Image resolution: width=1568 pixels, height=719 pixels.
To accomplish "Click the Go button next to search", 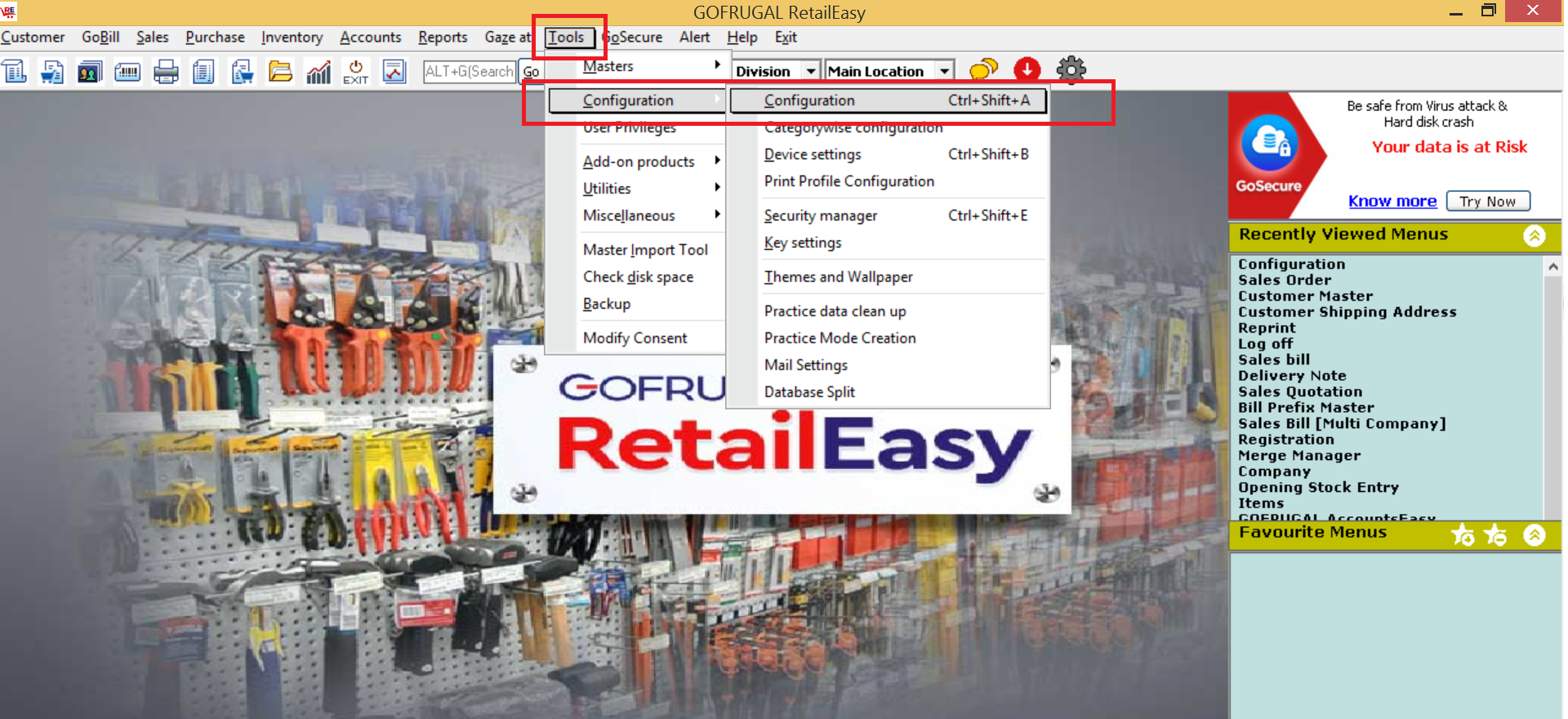I will tap(531, 71).
